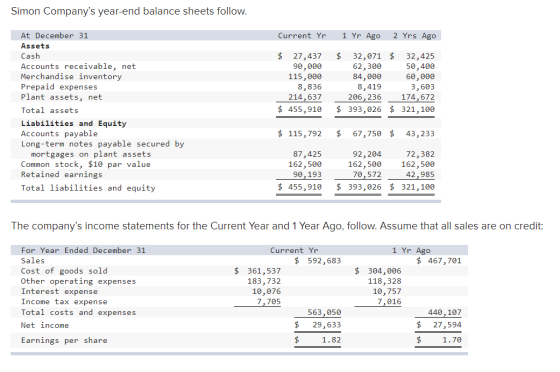Select the Liabilities and Equity heading

click(74, 124)
